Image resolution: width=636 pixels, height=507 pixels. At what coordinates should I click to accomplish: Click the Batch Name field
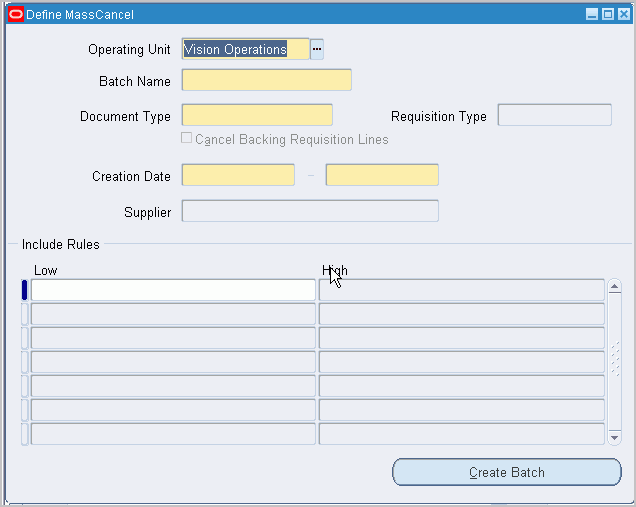click(266, 80)
